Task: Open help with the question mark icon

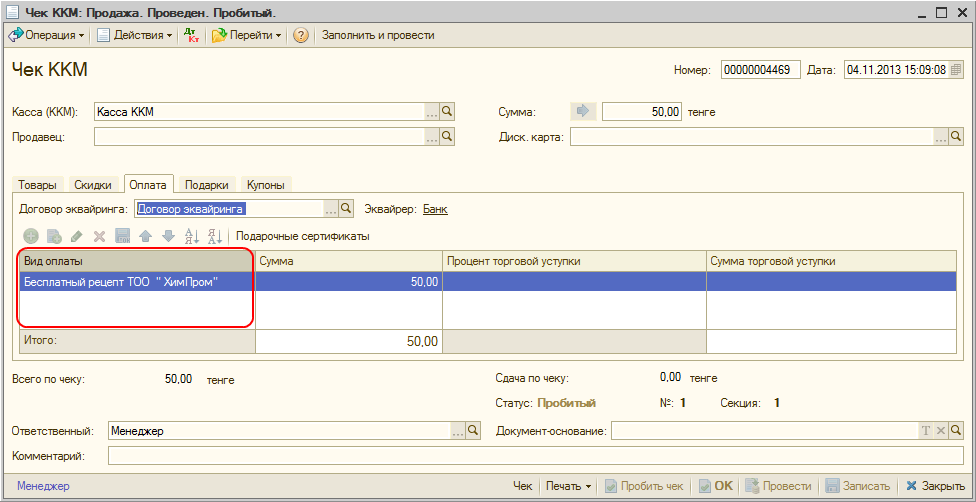Action: (x=300, y=35)
